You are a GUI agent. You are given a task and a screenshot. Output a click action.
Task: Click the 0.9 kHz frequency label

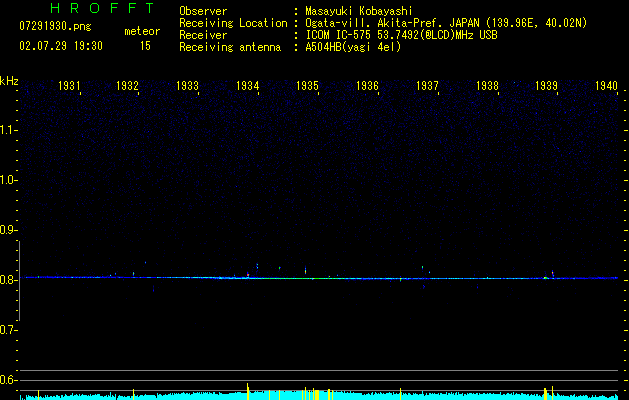click(8, 230)
